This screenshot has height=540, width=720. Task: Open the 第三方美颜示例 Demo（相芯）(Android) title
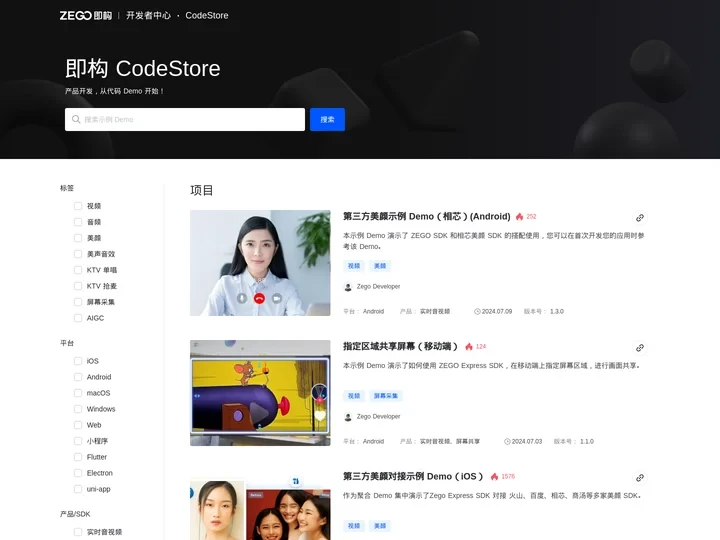(427, 216)
